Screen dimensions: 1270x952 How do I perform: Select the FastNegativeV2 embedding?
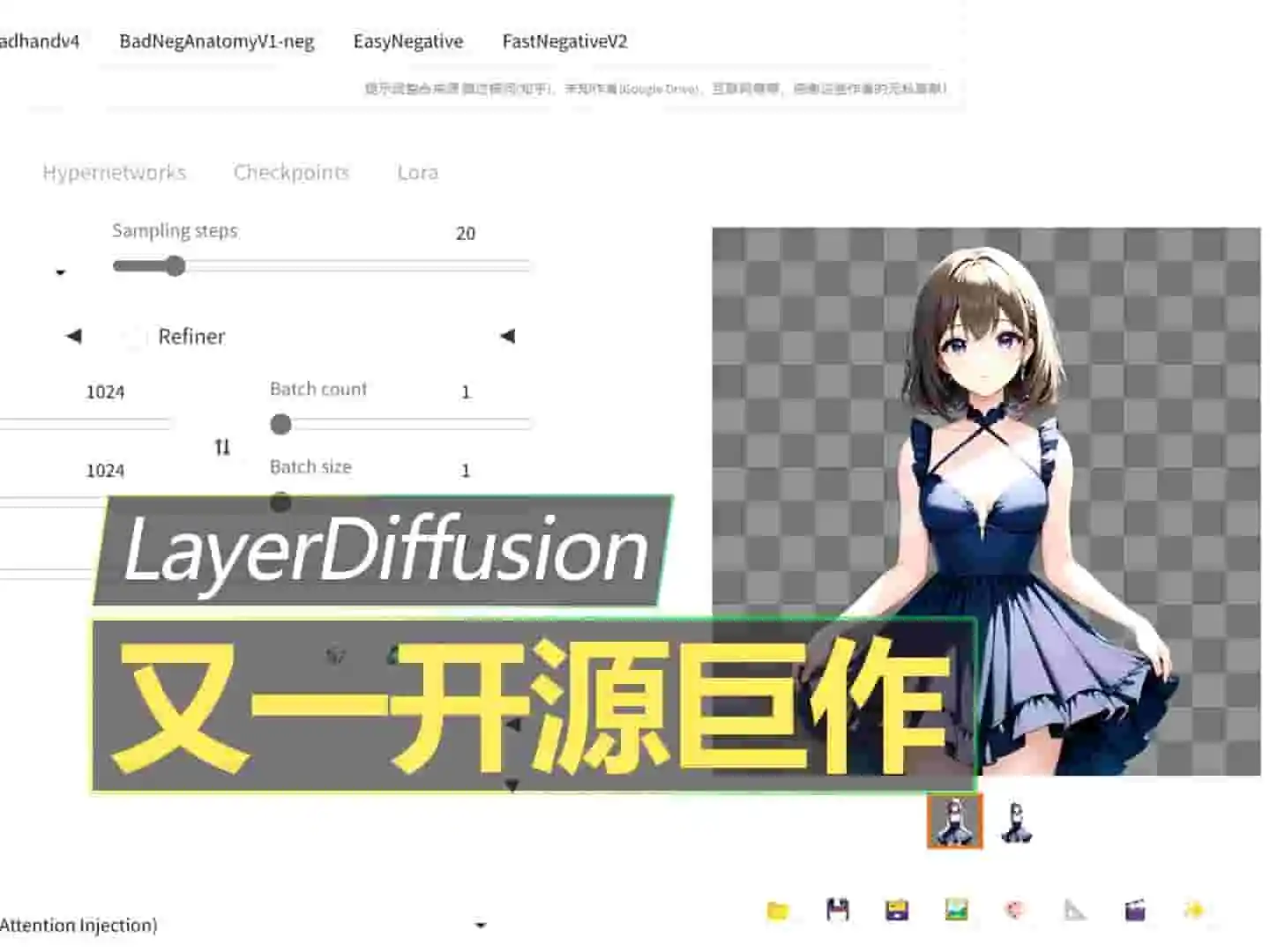tap(565, 41)
